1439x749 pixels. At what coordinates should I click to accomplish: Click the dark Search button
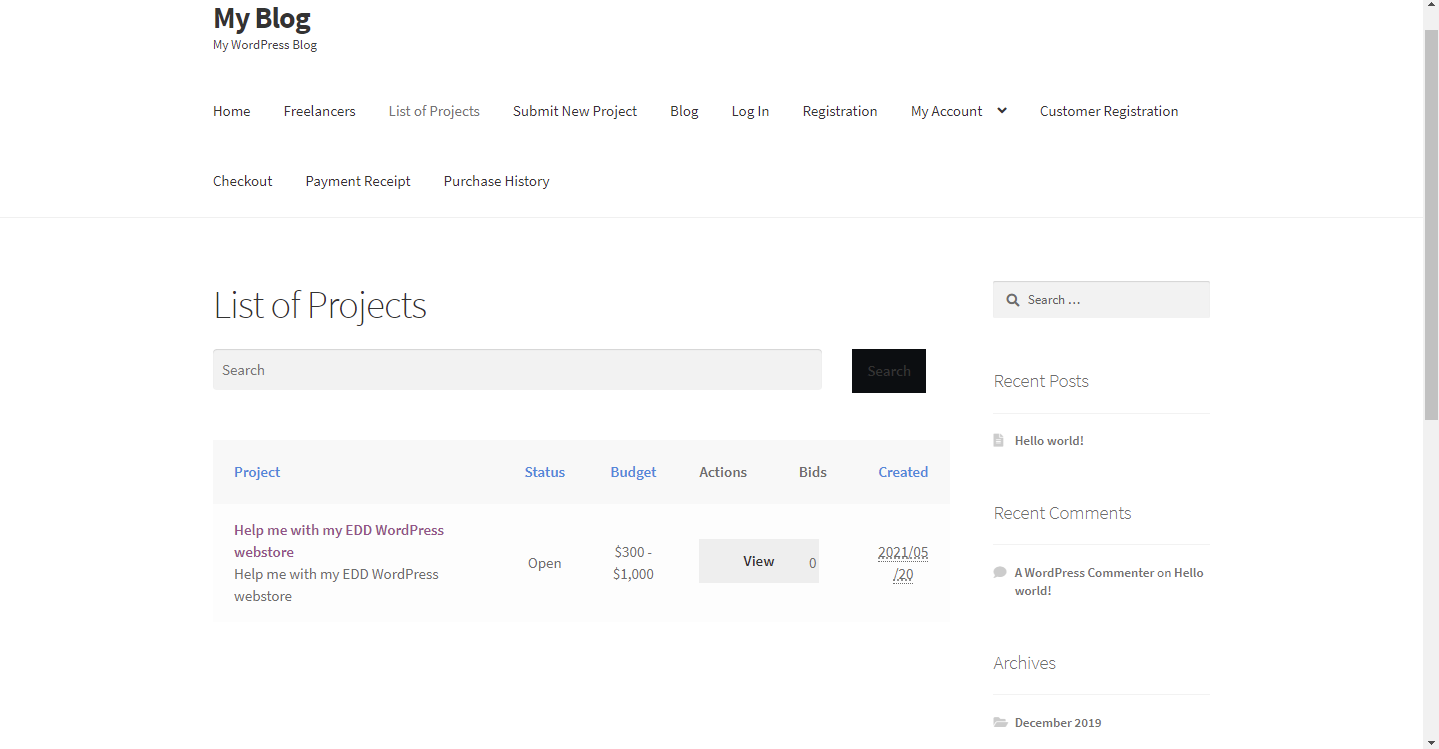pos(889,371)
